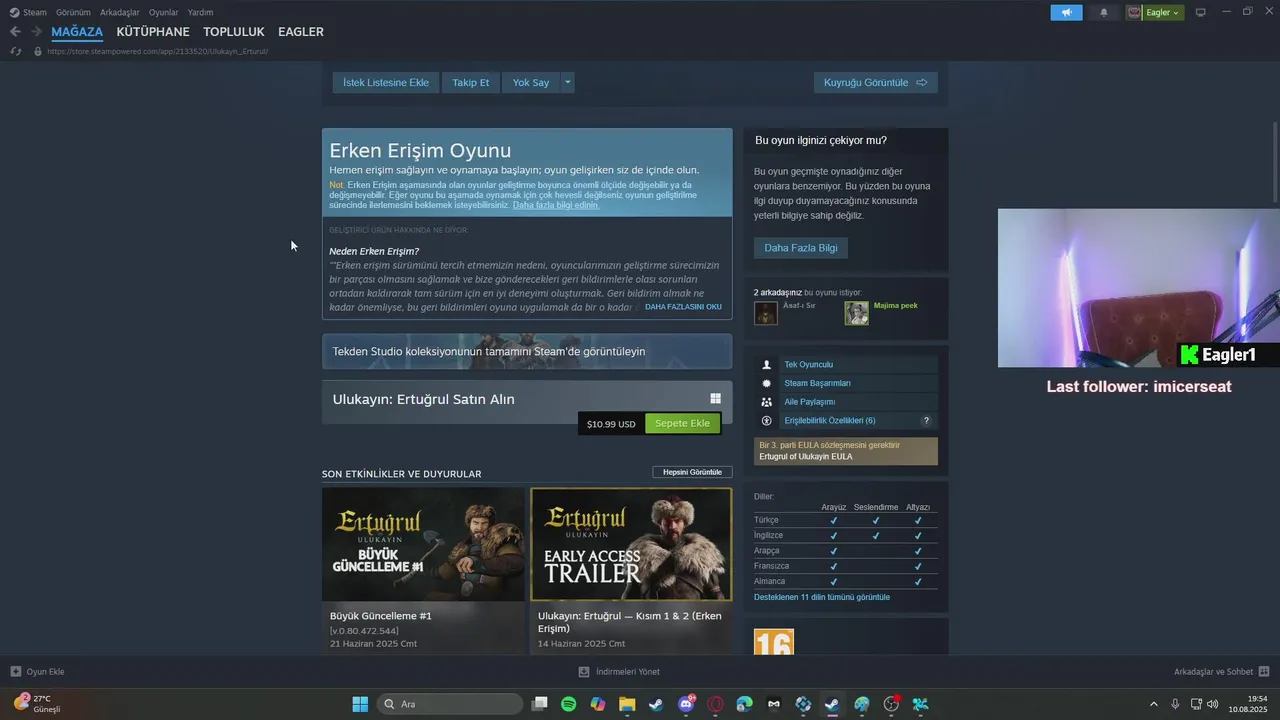Click the volume icon in system tray
Screen dimensions: 1280x720
tap(1213, 704)
